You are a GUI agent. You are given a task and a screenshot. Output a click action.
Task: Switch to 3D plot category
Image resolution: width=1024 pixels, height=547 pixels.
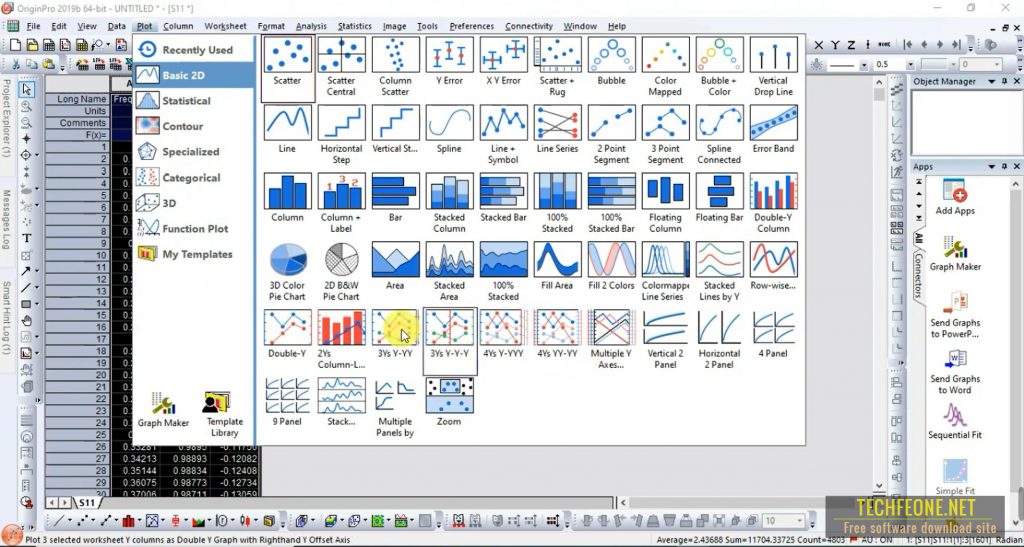click(x=194, y=203)
